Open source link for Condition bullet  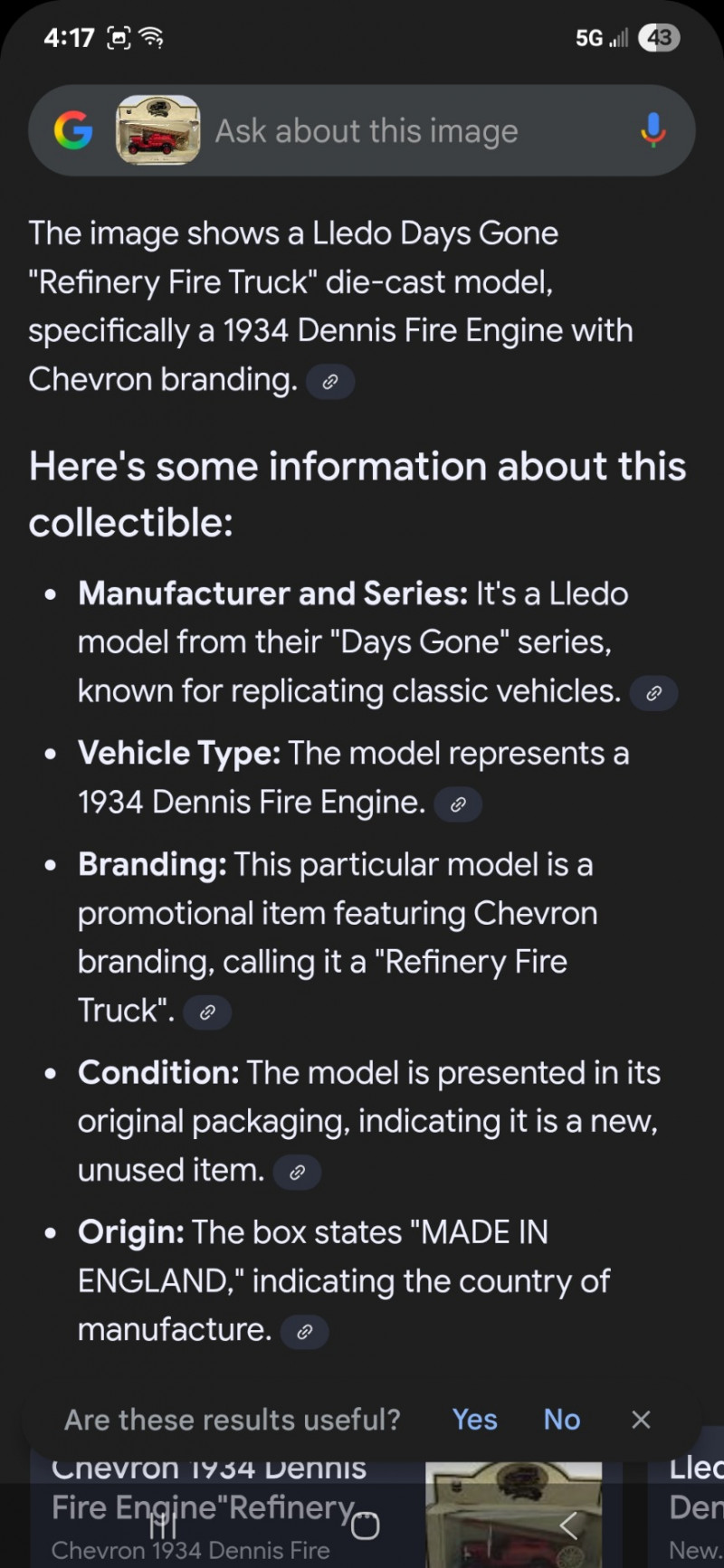click(x=297, y=1173)
